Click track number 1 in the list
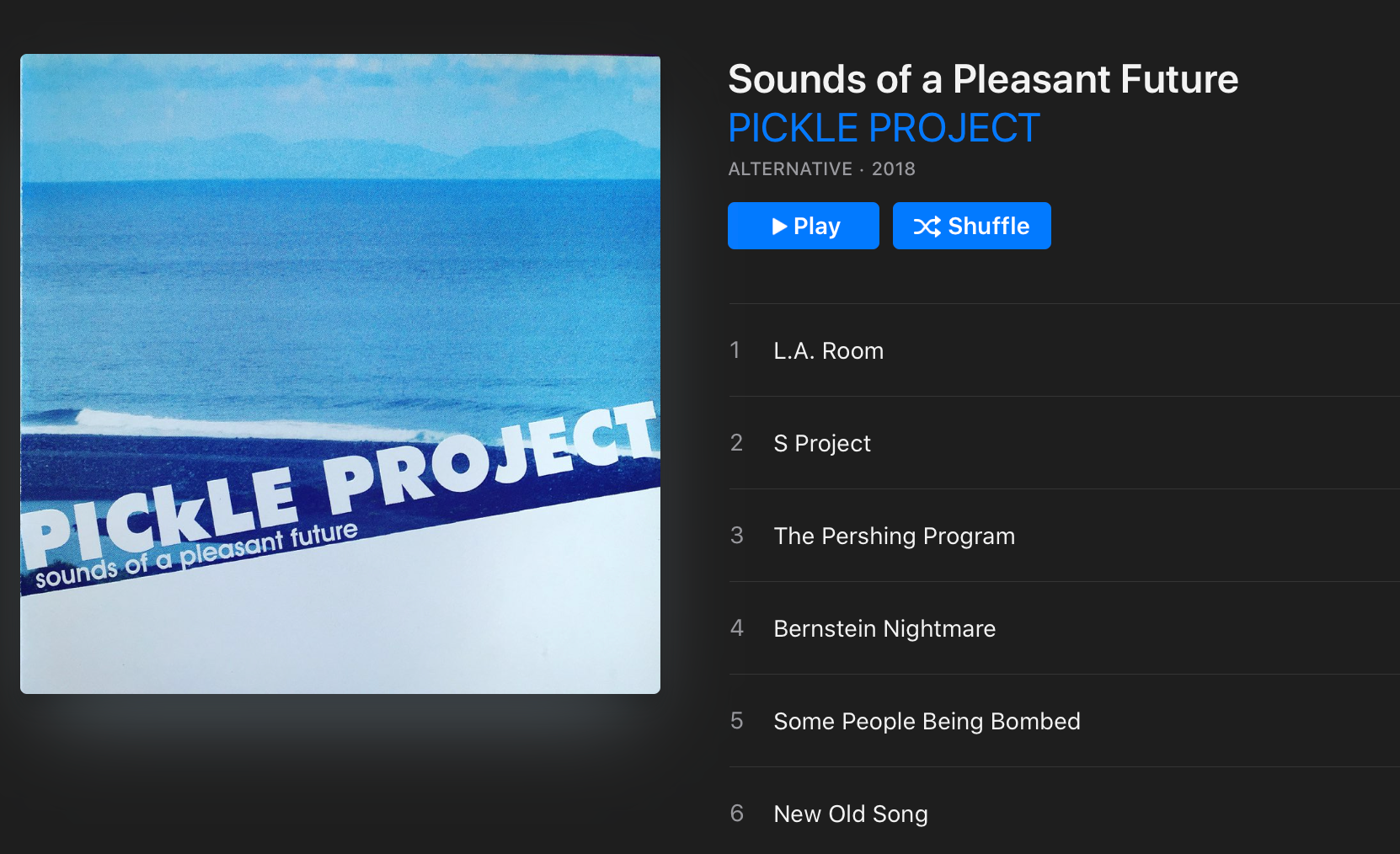Screen dimensions: 1400x854 click(735, 350)
